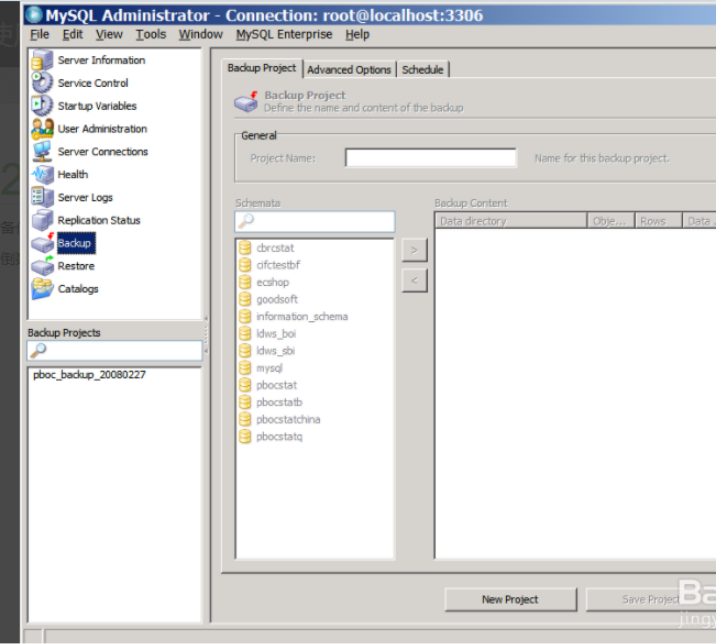716x644 pixels.
Task: Select the information_schema schema name
Action: pos(302,317)
